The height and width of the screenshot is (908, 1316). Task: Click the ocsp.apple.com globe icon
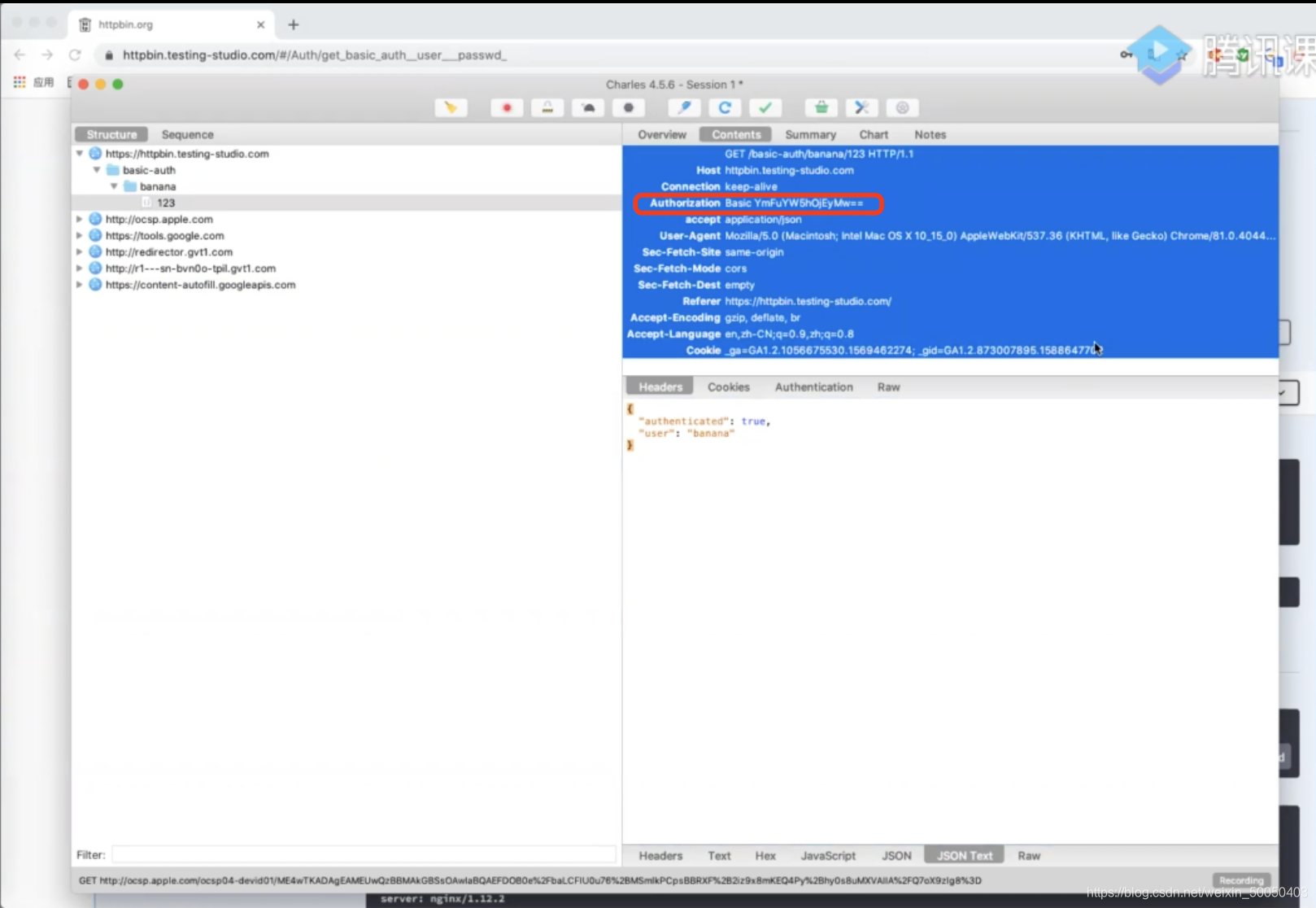coord(95,219)
